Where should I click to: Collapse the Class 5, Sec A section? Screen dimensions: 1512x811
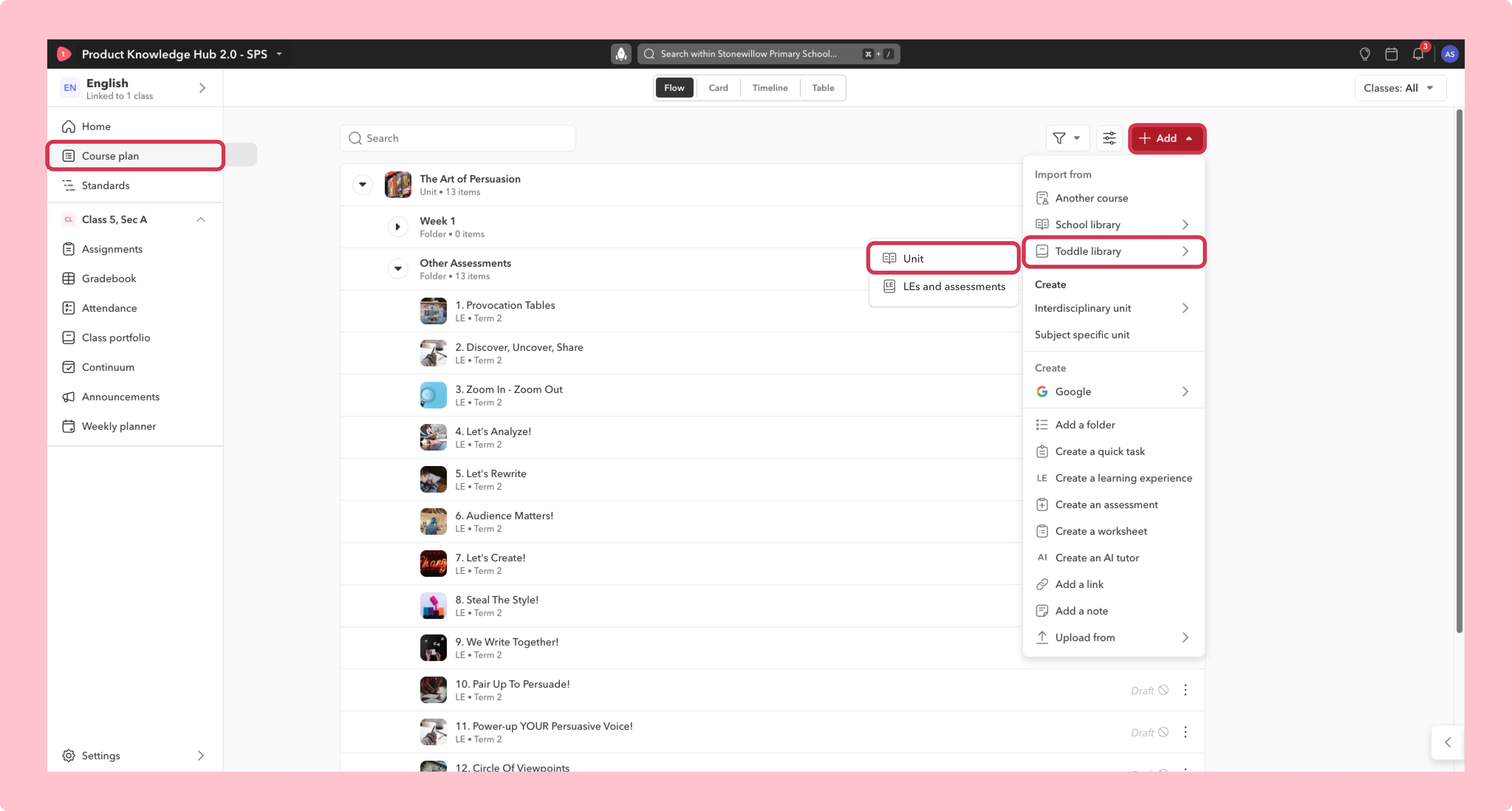(201, 219)
